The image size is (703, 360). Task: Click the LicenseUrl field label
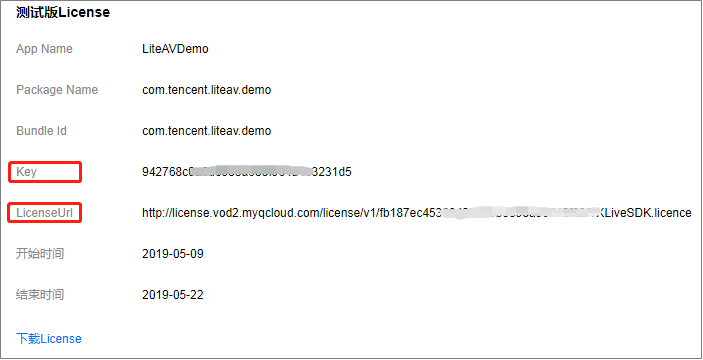44,213
